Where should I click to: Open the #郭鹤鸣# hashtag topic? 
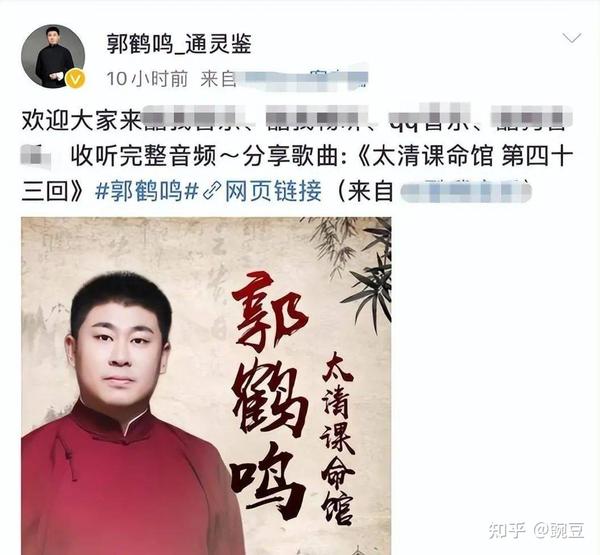tap(147, 191)
